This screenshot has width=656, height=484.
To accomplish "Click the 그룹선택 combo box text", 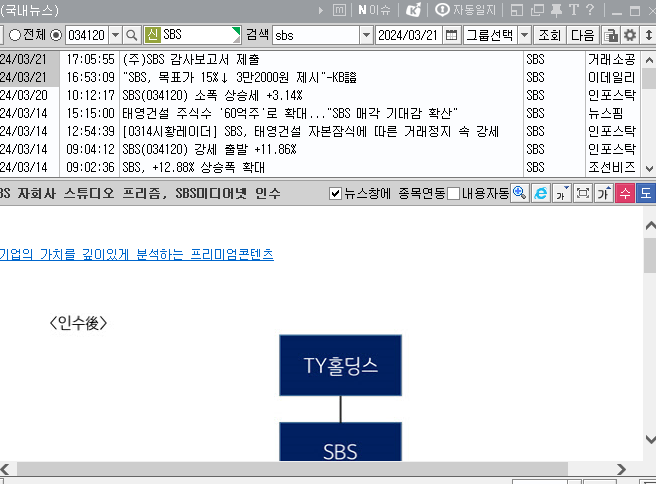I will pyautogui.click(x=490, y=35).
